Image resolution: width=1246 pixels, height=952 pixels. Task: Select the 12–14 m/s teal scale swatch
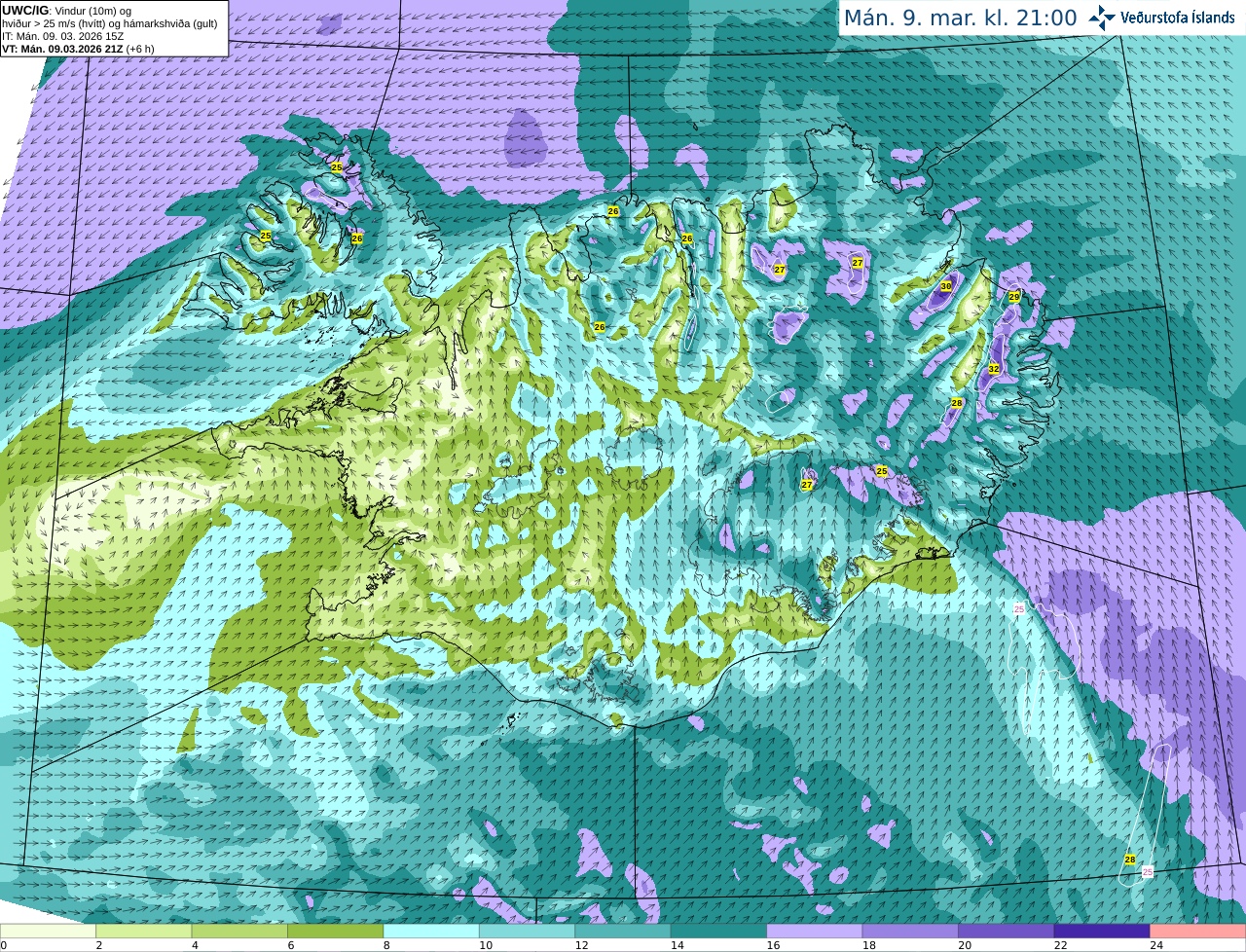tap(623, 931)
